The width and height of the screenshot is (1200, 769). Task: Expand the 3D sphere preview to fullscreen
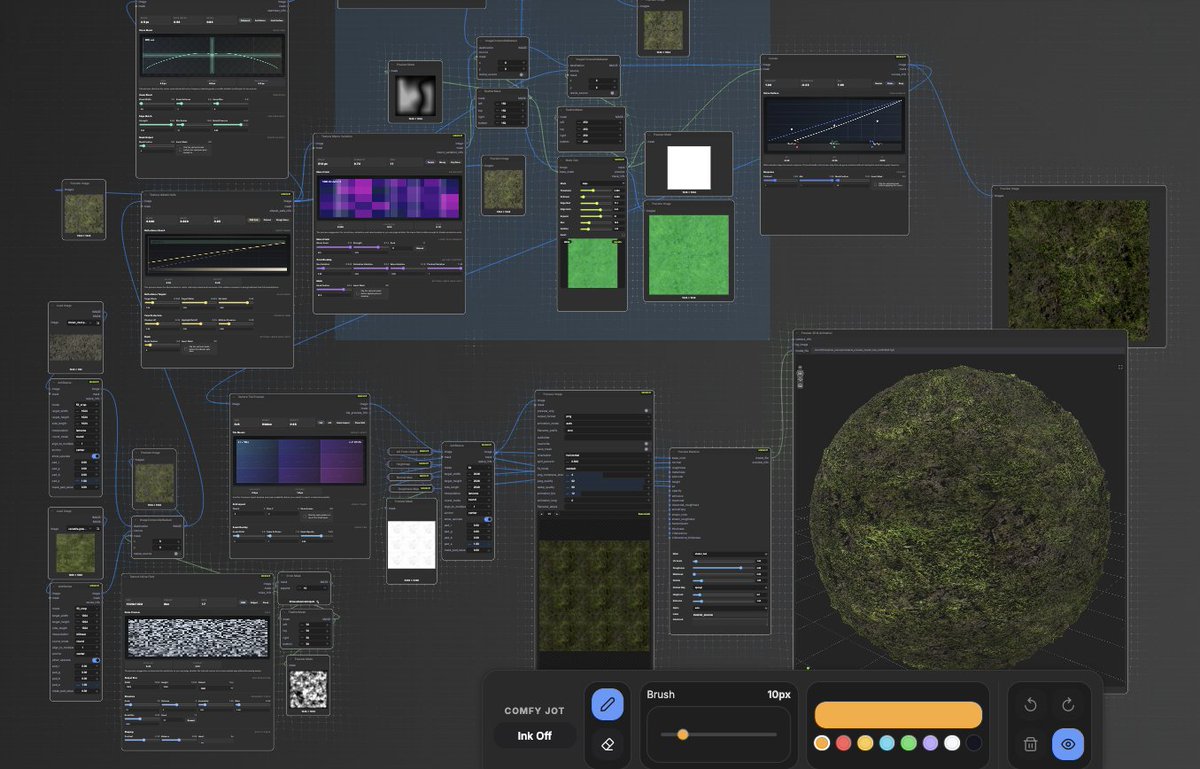1120,367
